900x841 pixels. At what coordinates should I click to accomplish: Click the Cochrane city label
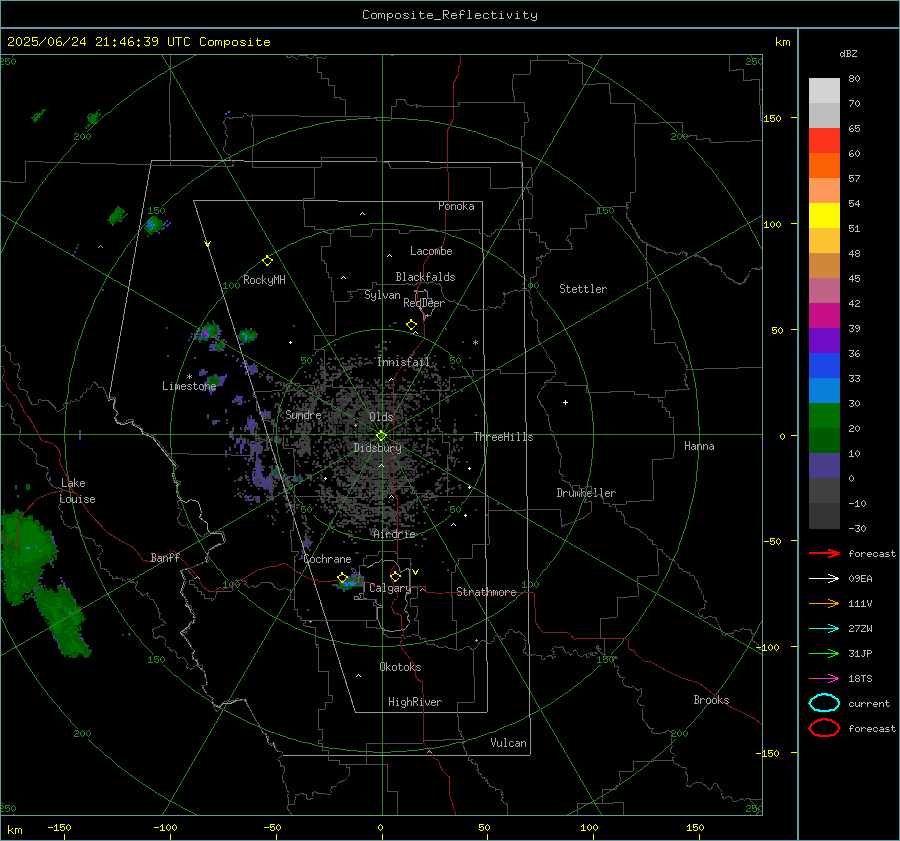pyautogui.click(x=327, y=559)
